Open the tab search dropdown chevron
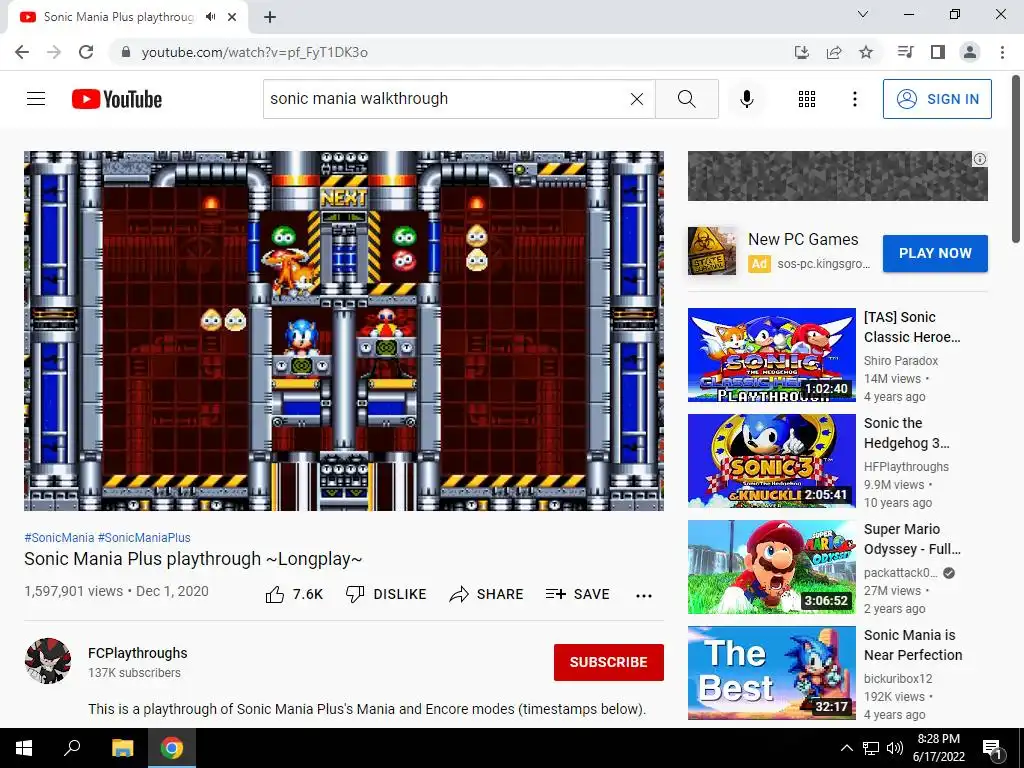This screenshot has height=768, width=1024. pos(863,14)
